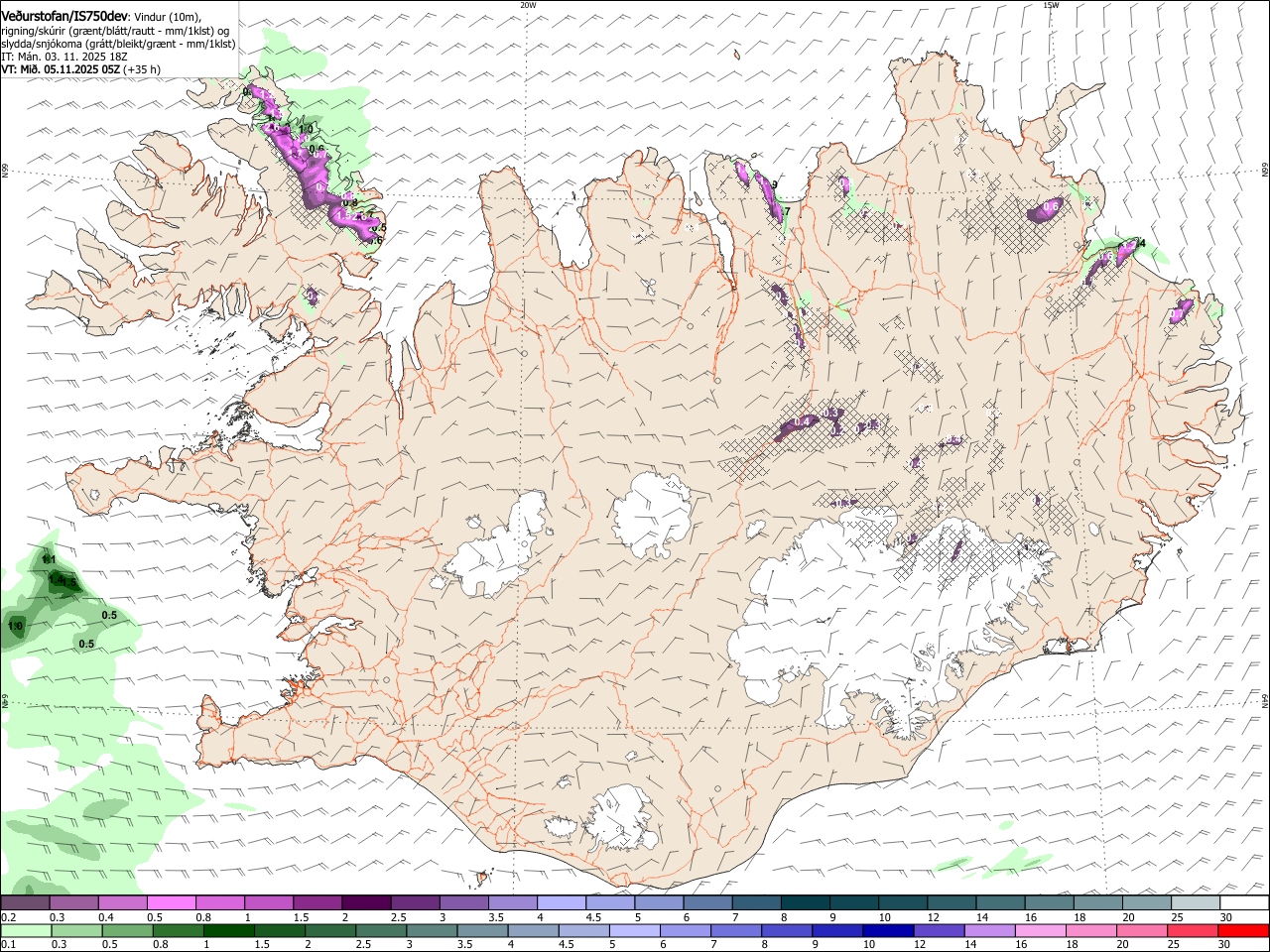This screenshot has height=952, width=1270.
Task: Select the bright pink snow swatch labeled 0.5
Action: click(171, 903)
